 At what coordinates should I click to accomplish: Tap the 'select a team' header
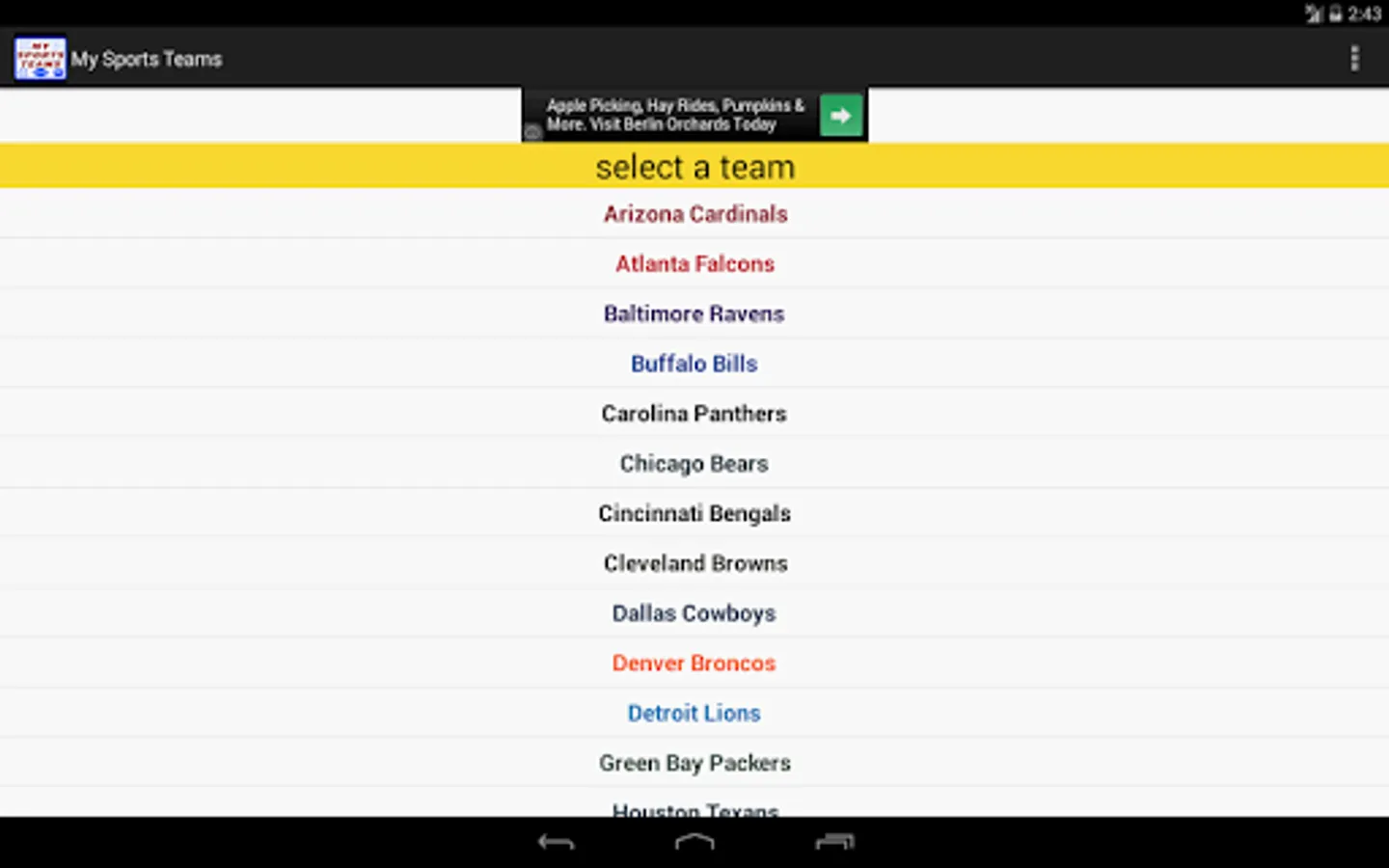coord(694,166)
